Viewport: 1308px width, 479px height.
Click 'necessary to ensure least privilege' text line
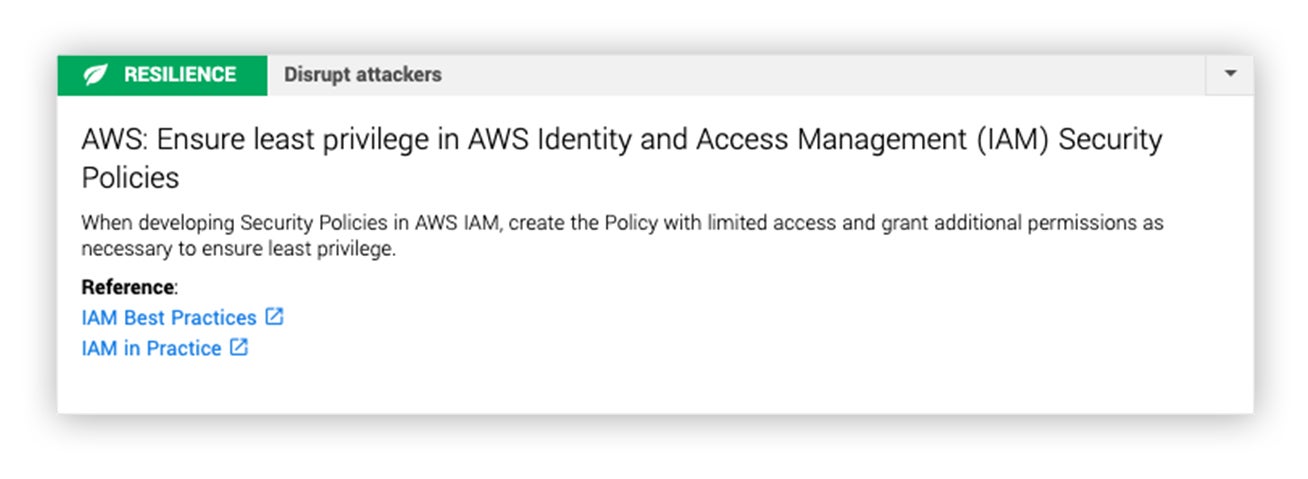pyautogui.click(x=238, y=250)
